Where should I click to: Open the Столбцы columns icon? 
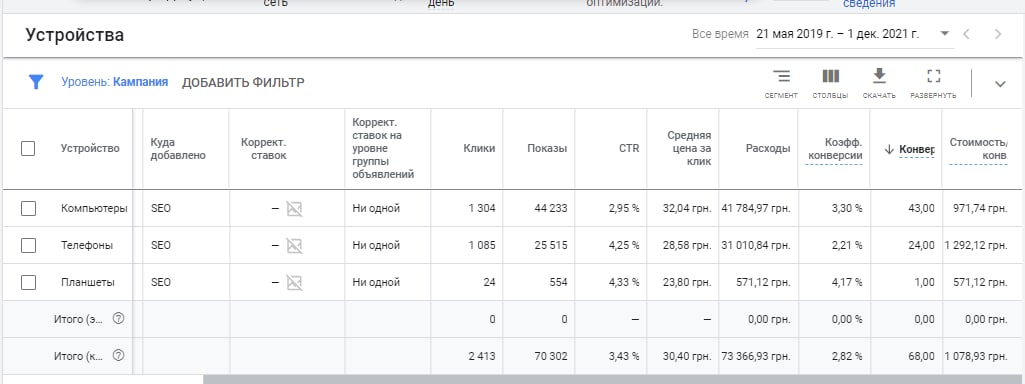tap(830, 77)
